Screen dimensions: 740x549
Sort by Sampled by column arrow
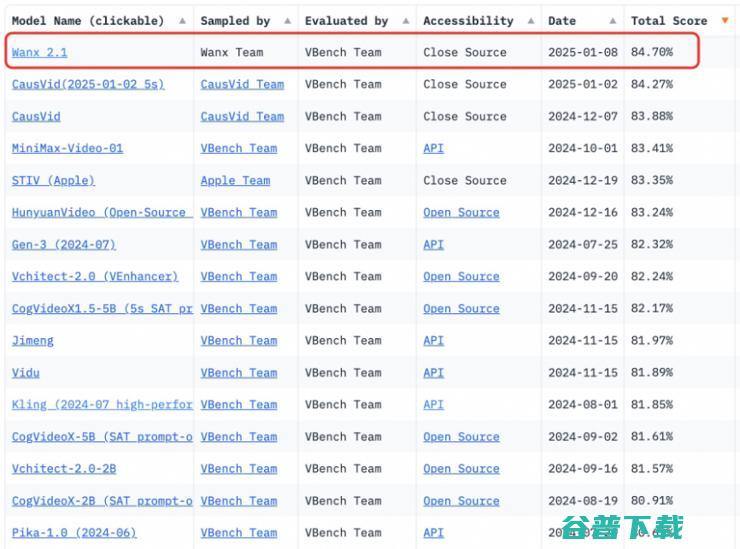(x=287, y=21)
